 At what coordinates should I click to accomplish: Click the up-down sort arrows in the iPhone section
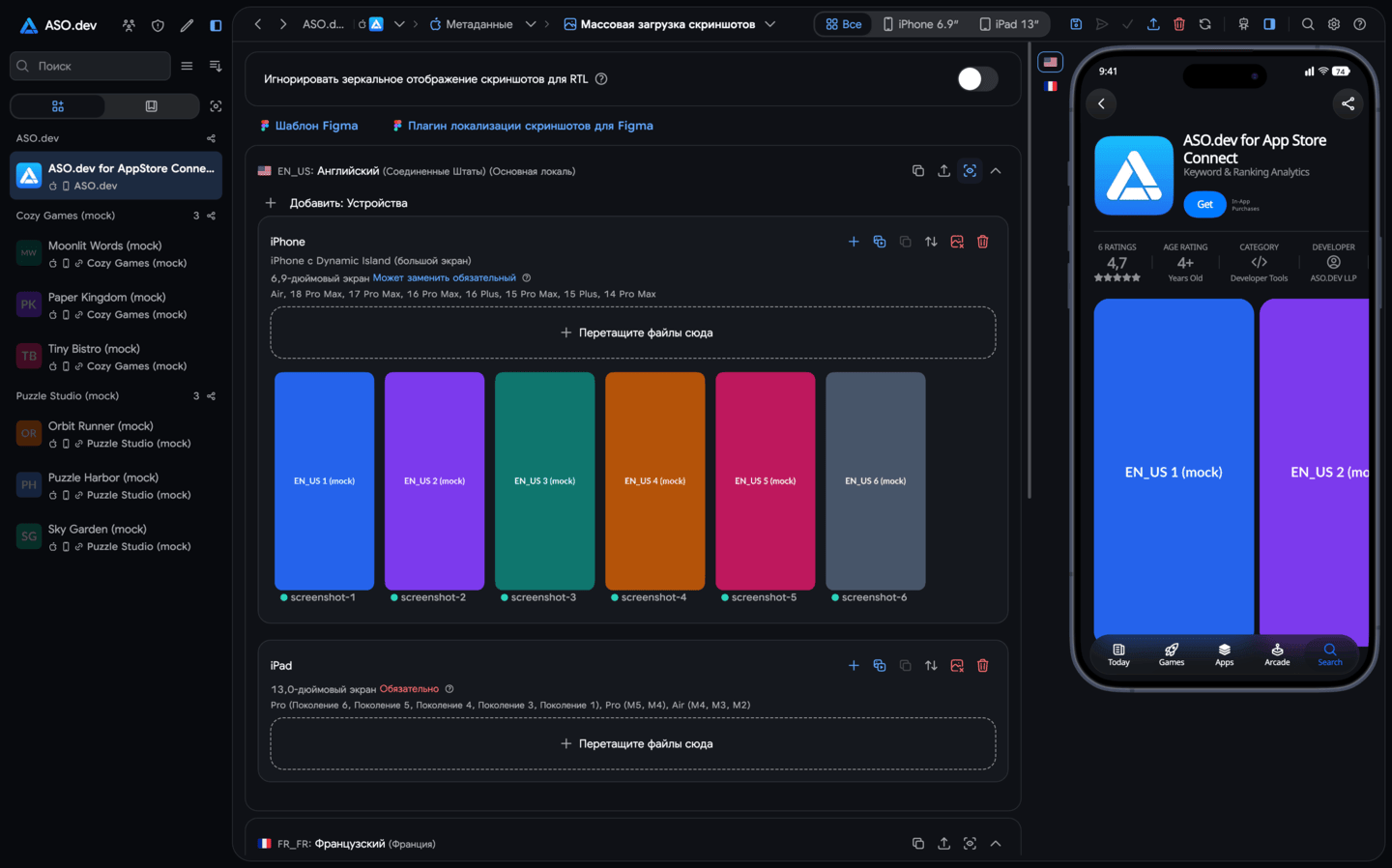click(931, 242)
